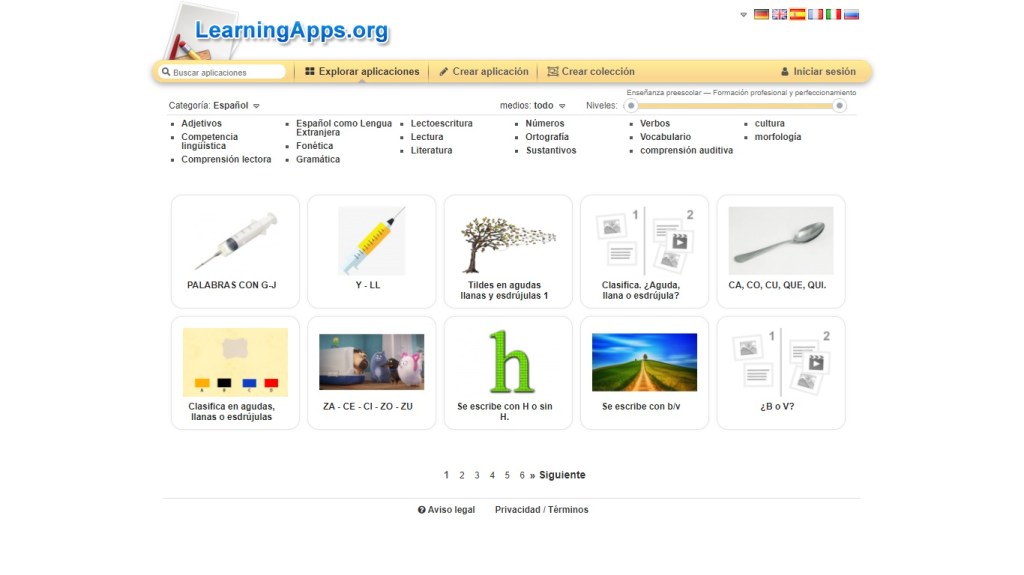
Task: Click the German flag language icon
Action: tap(761, 15)
